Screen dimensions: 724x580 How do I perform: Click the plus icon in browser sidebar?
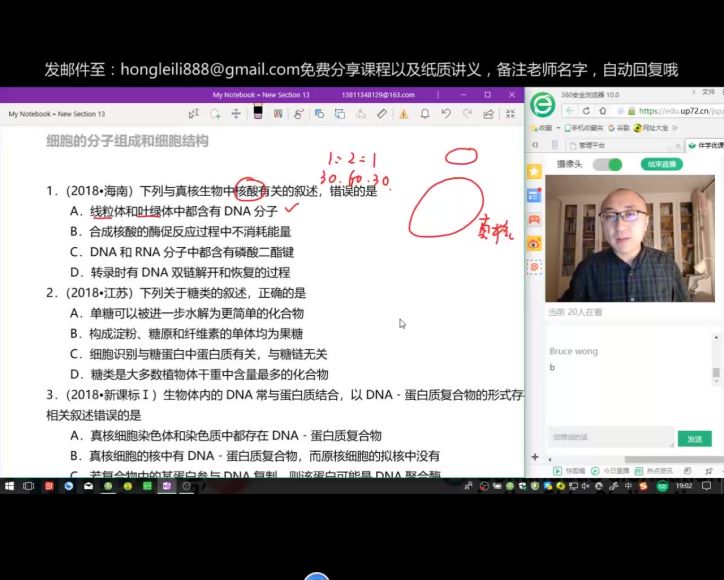pos(535,457)
